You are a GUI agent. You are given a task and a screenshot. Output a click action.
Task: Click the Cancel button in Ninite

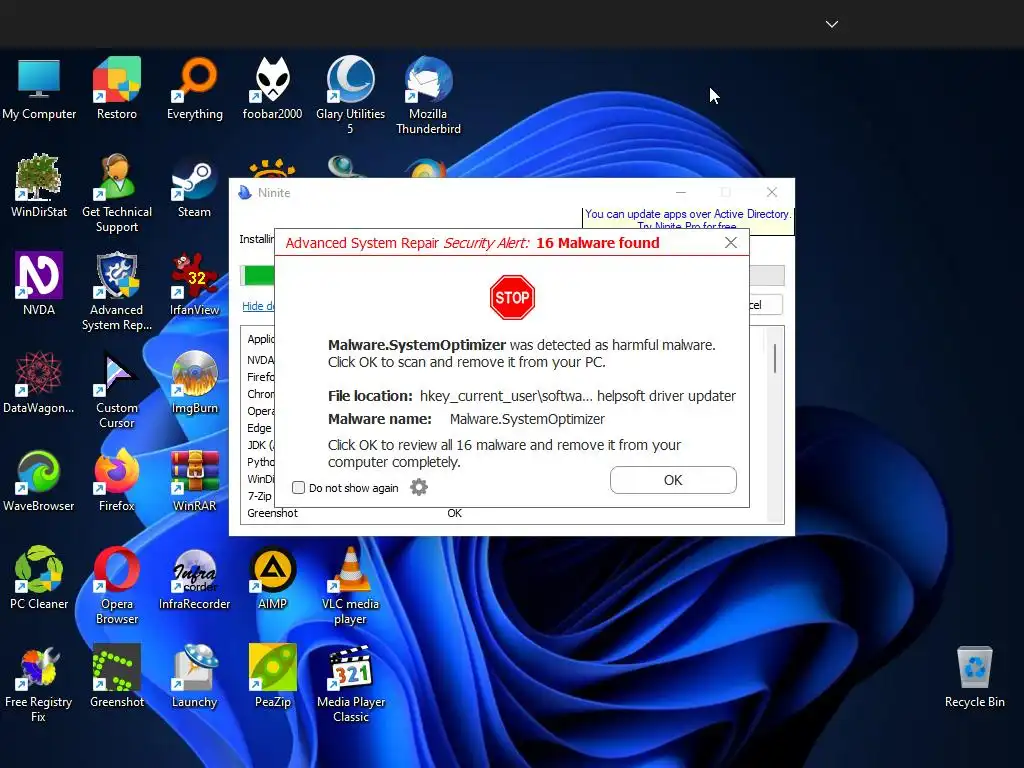pos(765,305)
